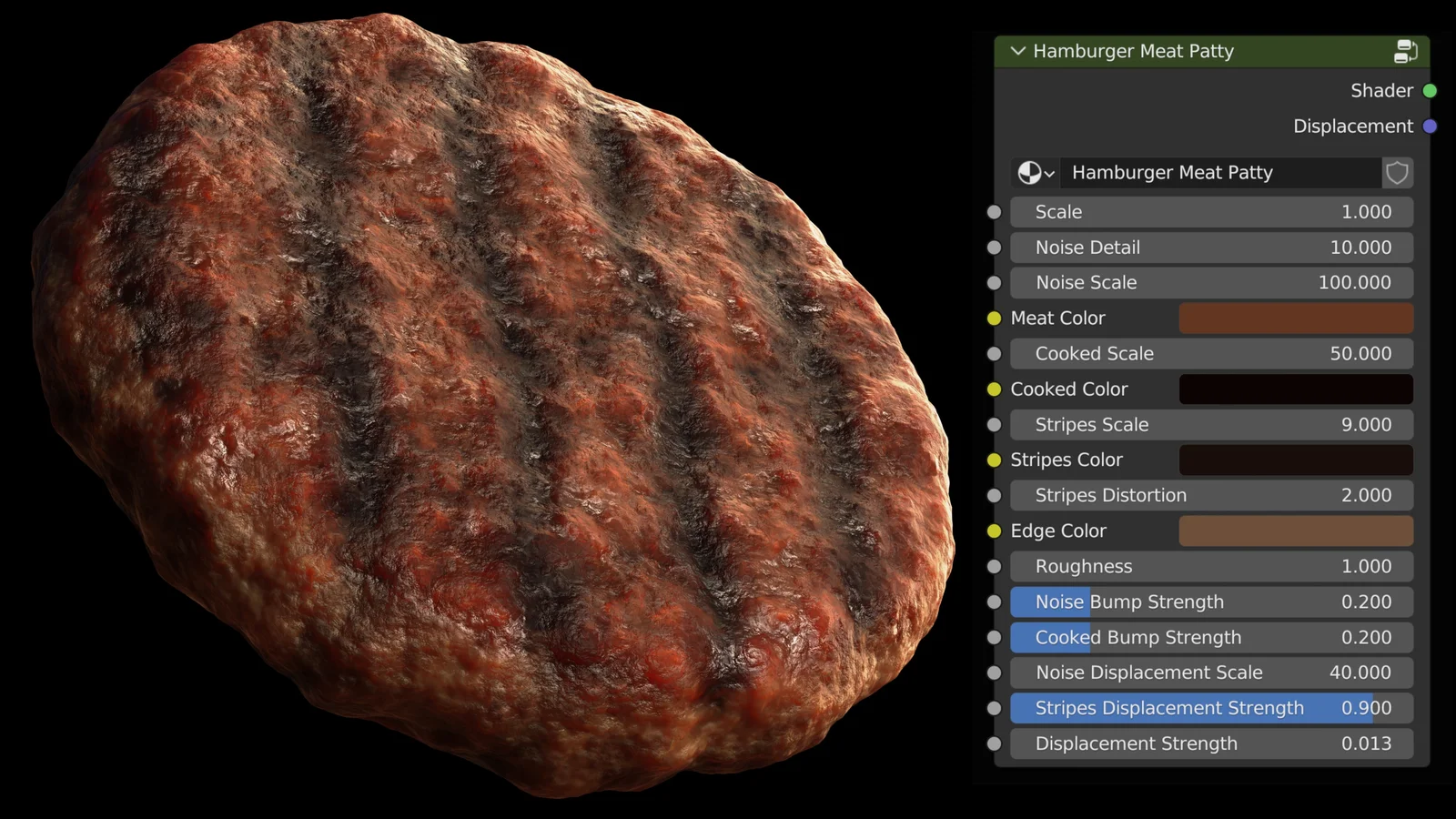Select the Noise Scale value field
1456x819 pixels.
(1211, 283)
